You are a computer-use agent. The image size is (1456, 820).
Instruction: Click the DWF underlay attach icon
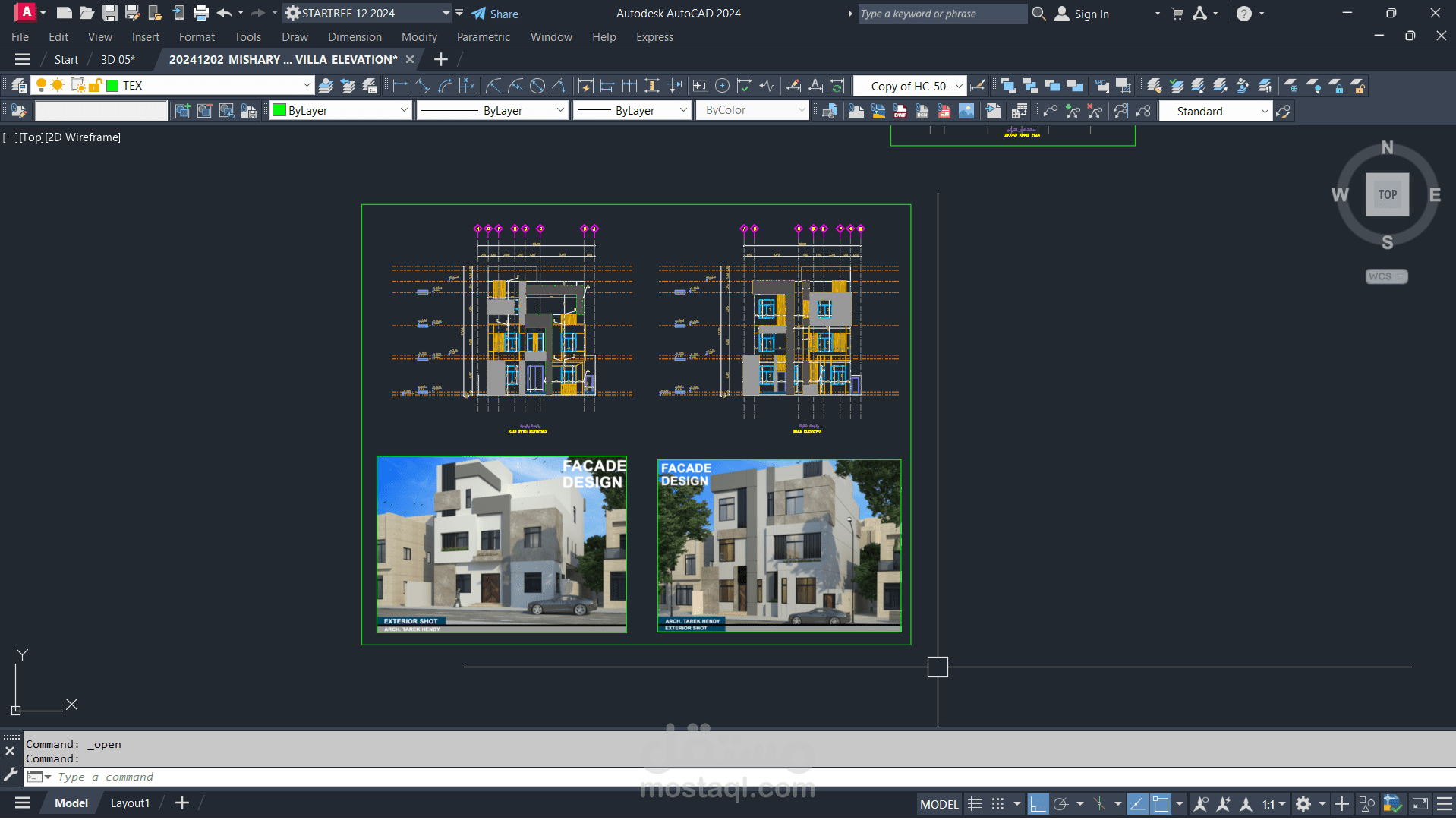900,111
